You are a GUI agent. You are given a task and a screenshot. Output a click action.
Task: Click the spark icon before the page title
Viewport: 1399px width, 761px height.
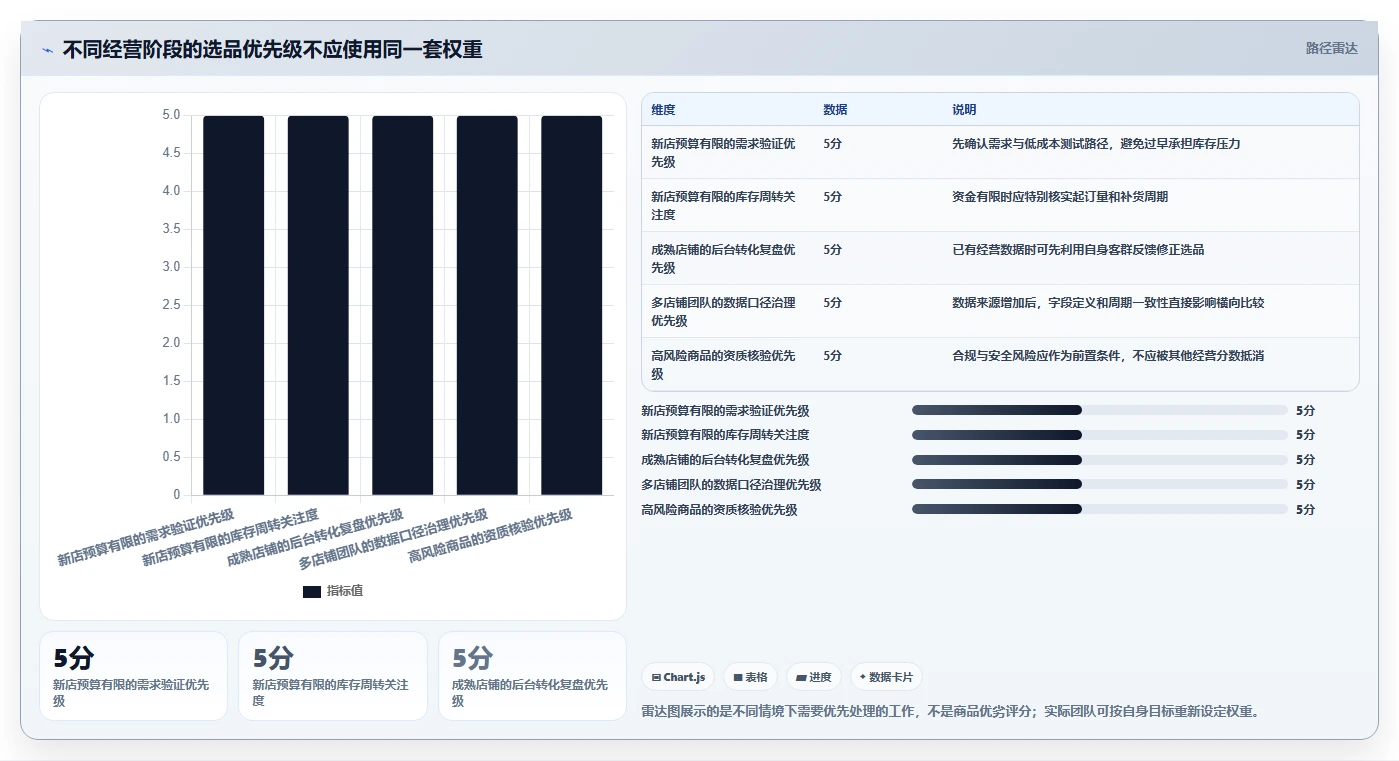pyautogui.click(x=47, y=50)
